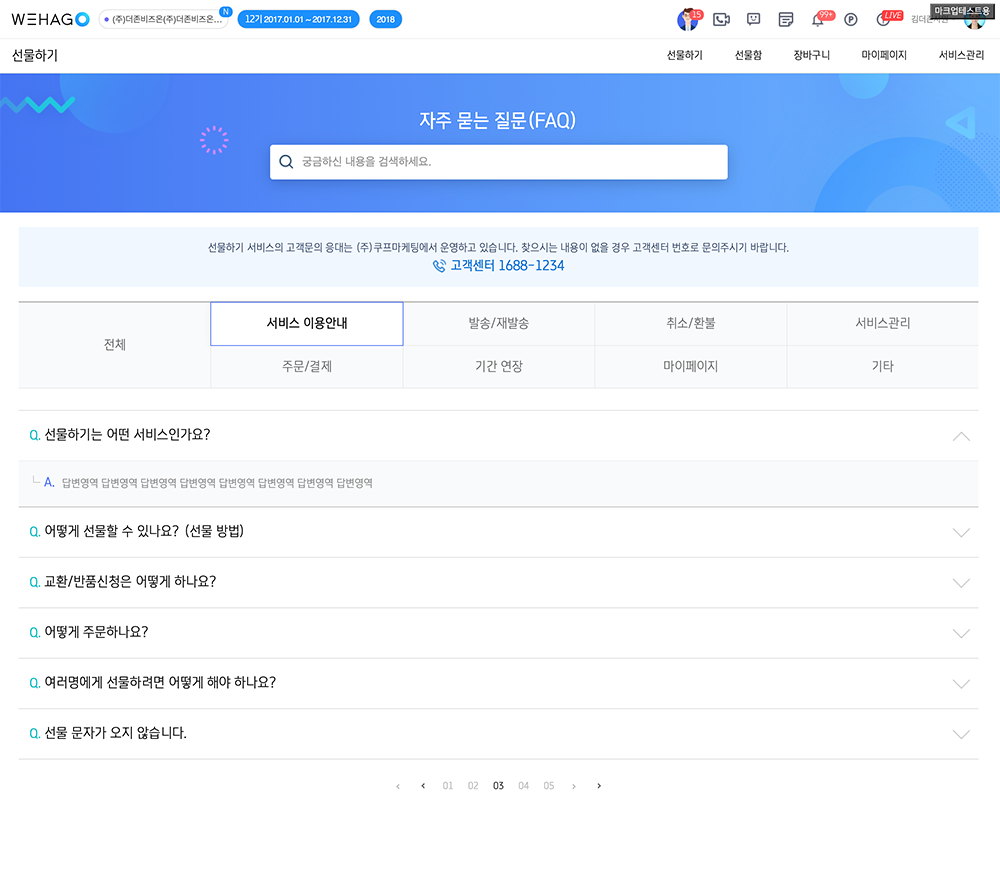Click the FAQ search input field

coord(510,162)
